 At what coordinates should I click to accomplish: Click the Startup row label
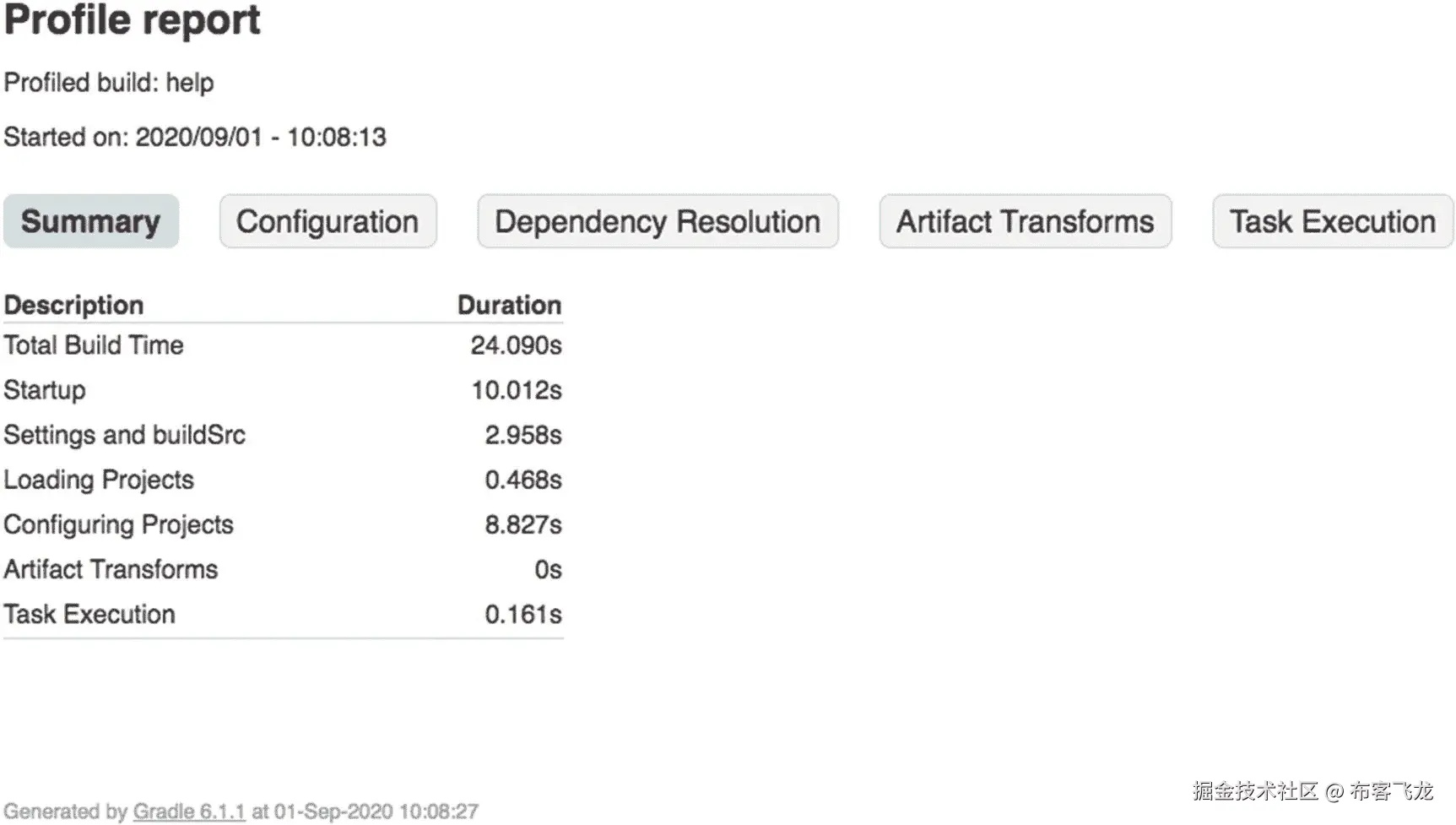coord(45,390)
